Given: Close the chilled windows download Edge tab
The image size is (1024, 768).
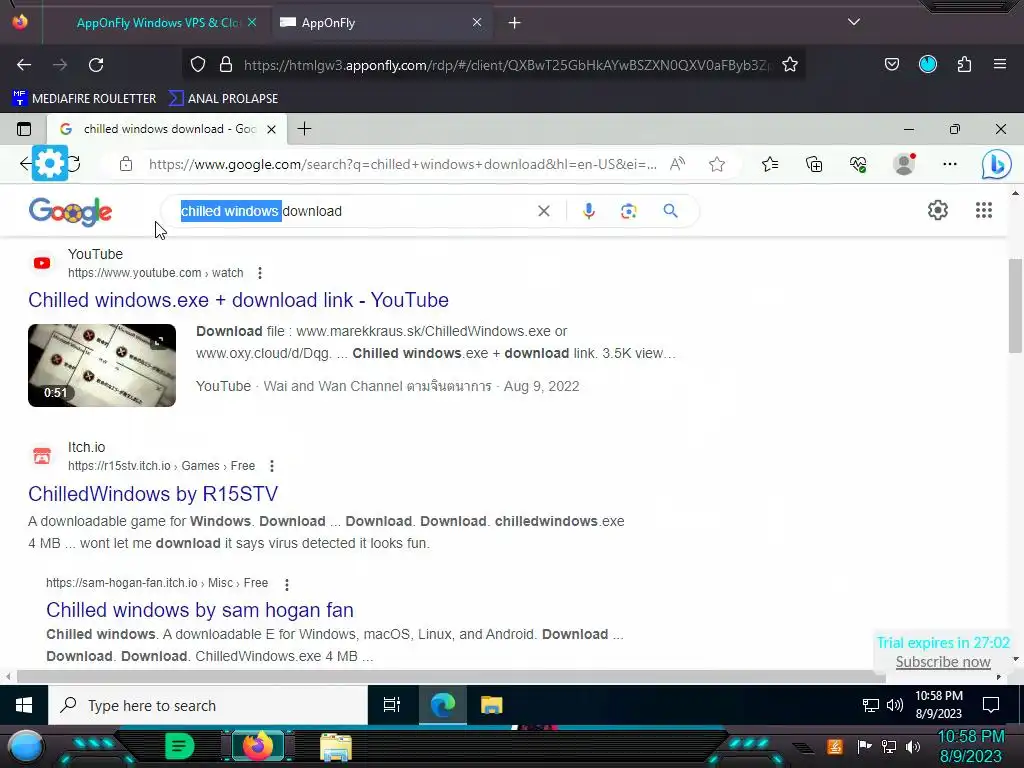Looking at the screenshot, I should point(272,129).
